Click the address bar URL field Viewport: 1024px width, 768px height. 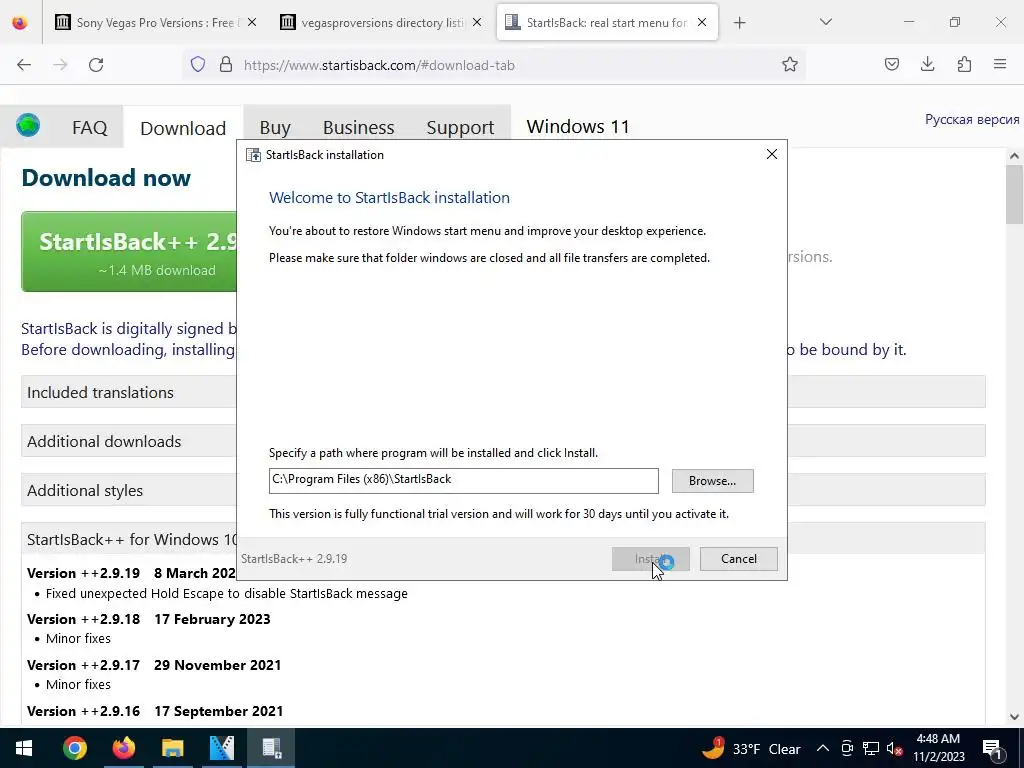[493, 65]
